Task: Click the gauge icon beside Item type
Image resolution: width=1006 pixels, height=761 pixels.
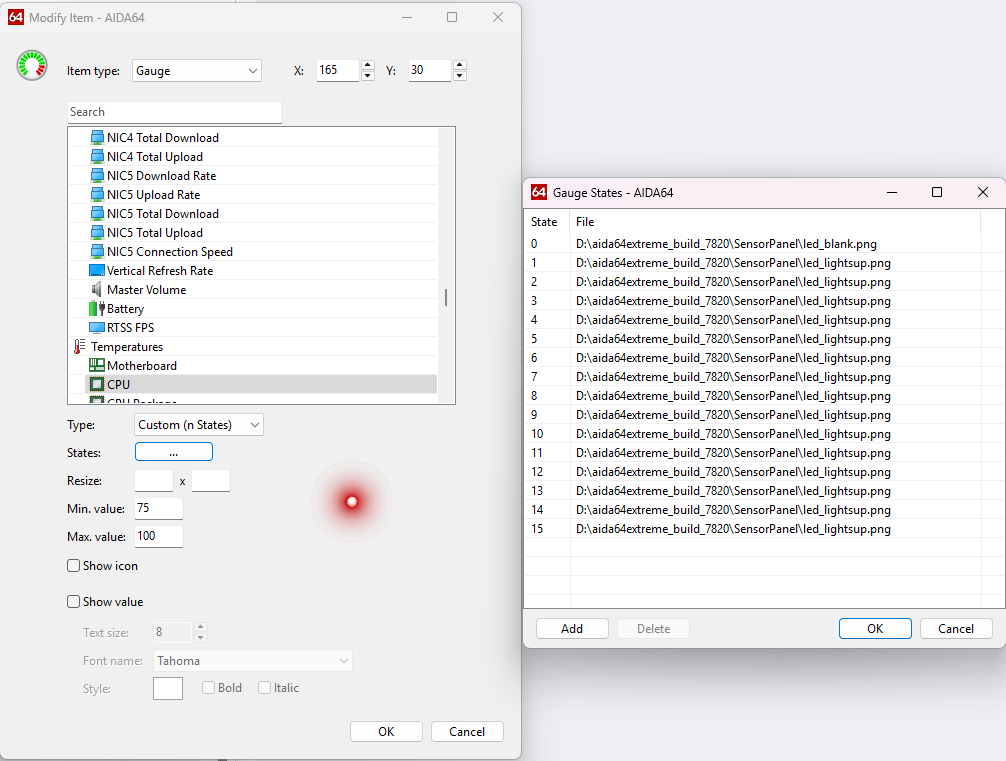Action: (32, 65)
